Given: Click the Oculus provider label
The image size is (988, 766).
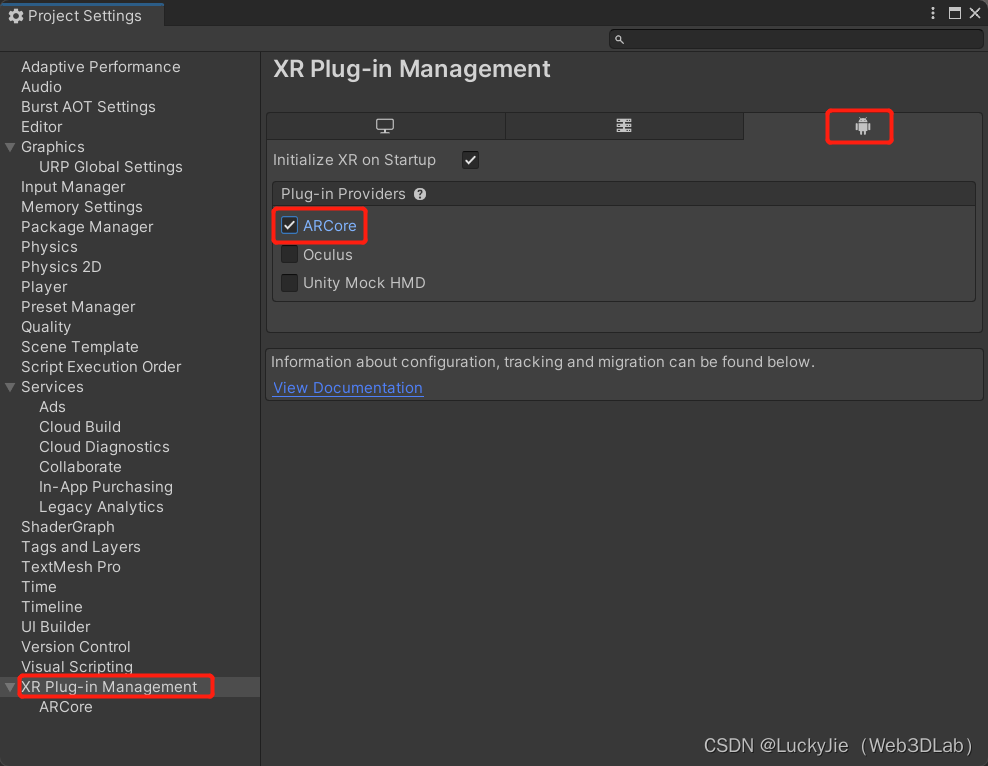Looking at the screenshot, I should click(x=328, y=254).
